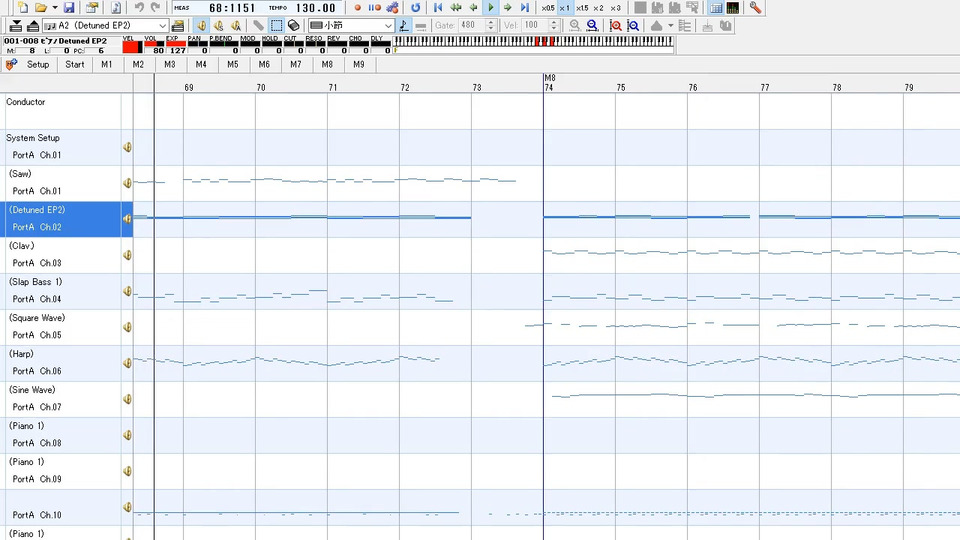The height and width of the screenshot is (540, 960).
Task: Toggle the loop playback icon
Action: click(x=416, y=8)
